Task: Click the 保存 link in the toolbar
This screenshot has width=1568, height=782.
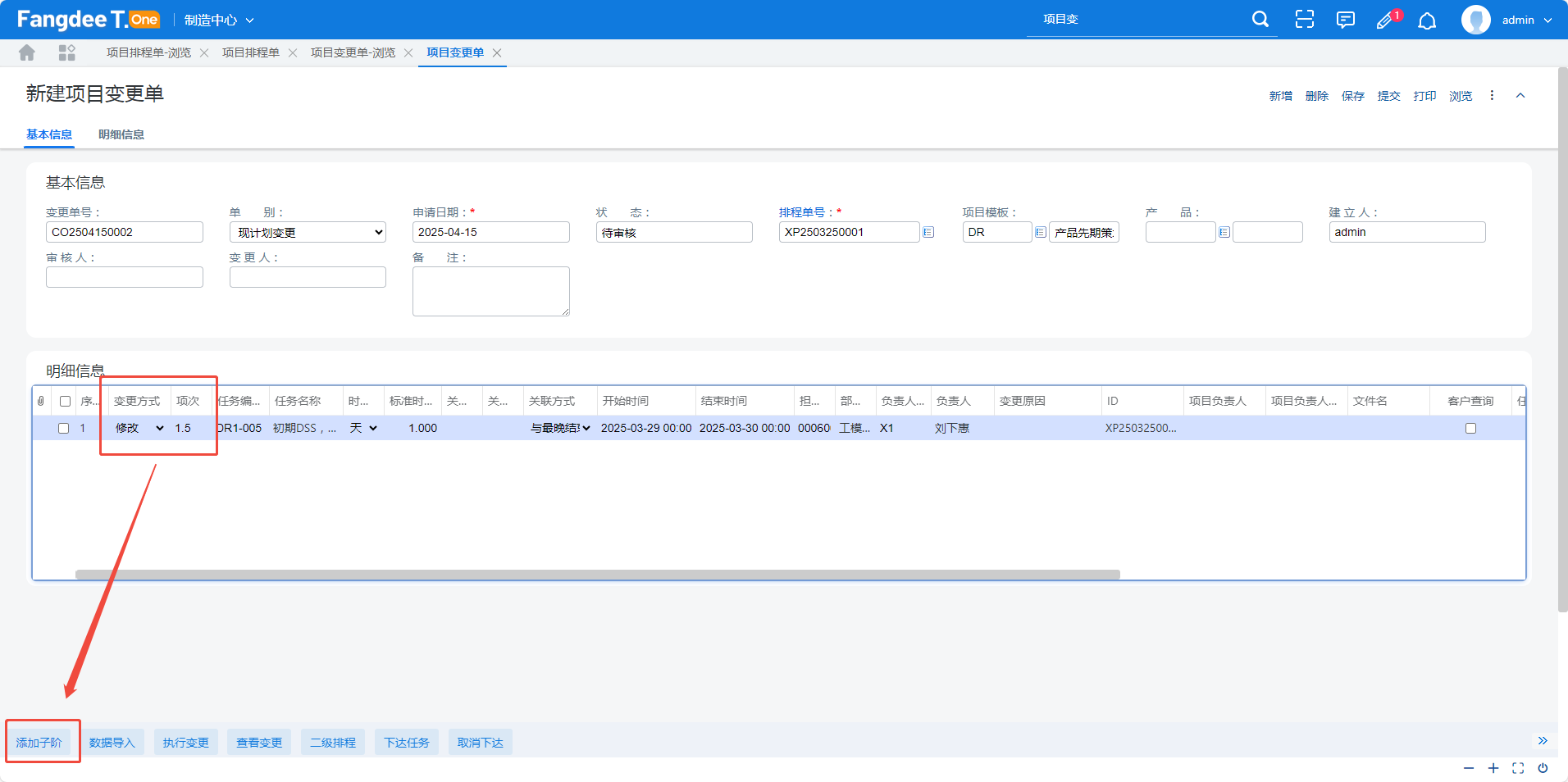Action: (1352, 96)
